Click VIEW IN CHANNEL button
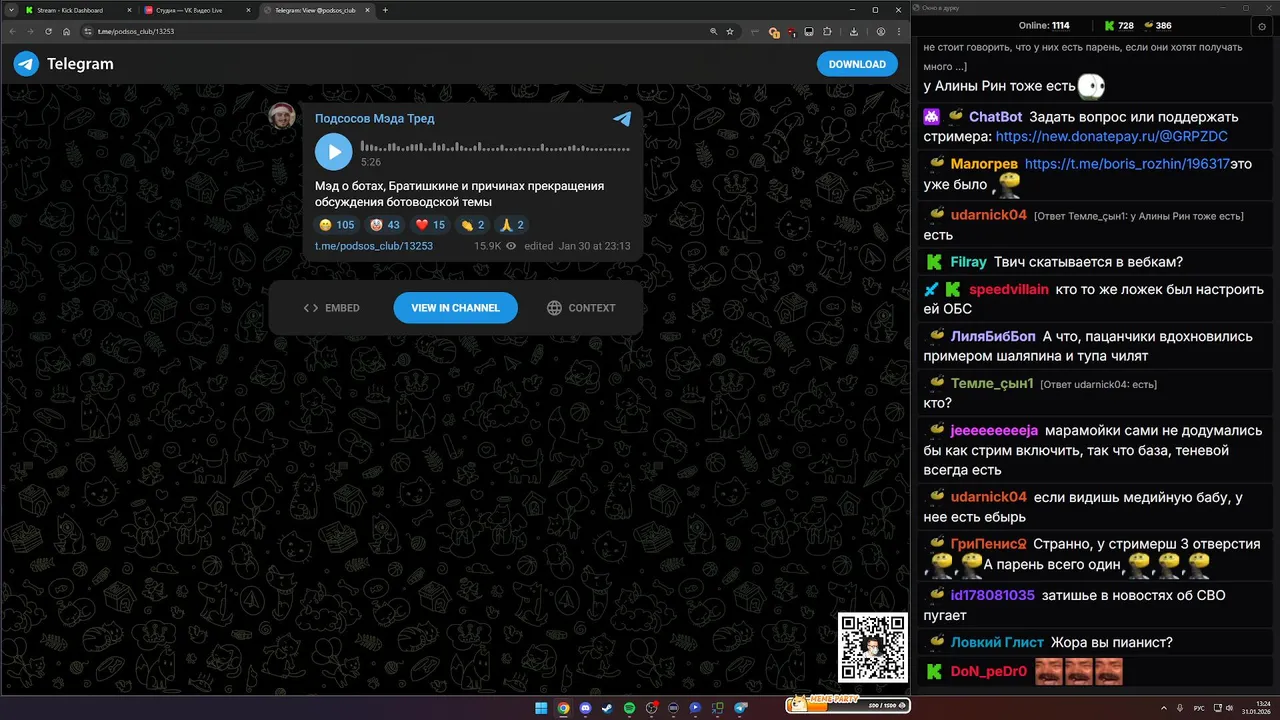The height and width of the screenshot is (720, 1280). (455, 308)
